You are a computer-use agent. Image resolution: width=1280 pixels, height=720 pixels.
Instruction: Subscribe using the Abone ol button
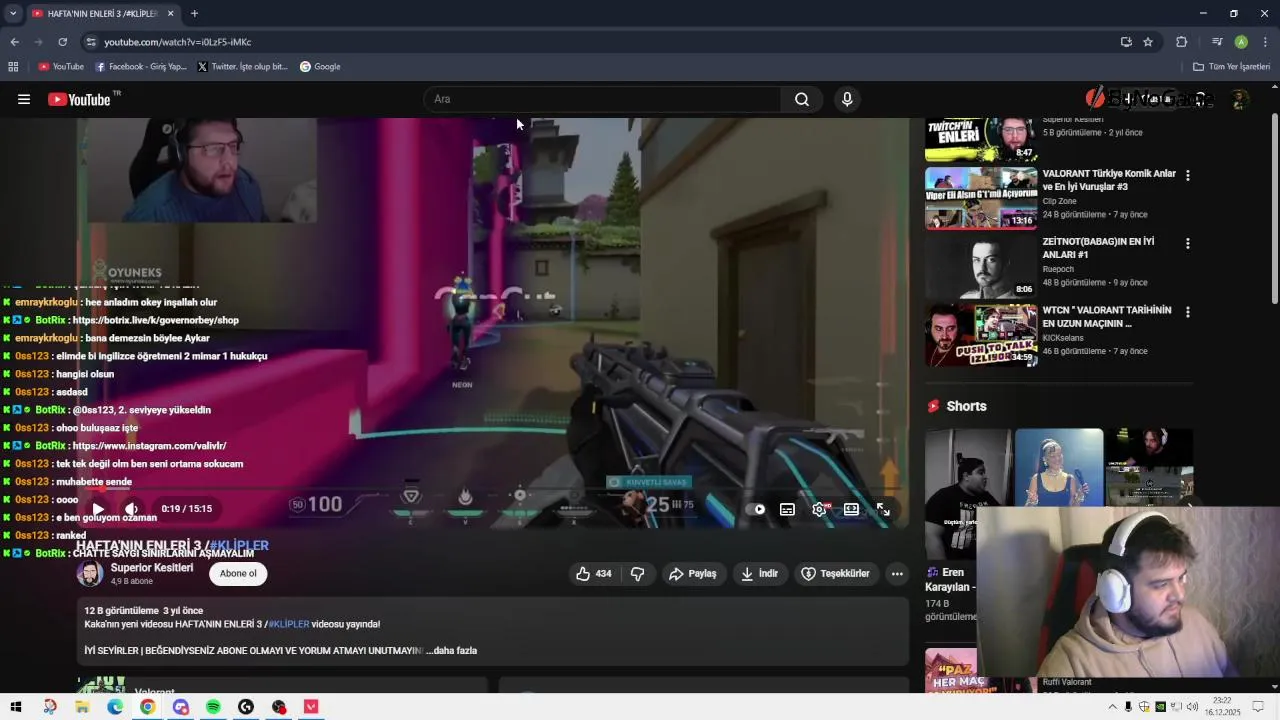pyautogui.click(x=238, y=573)
